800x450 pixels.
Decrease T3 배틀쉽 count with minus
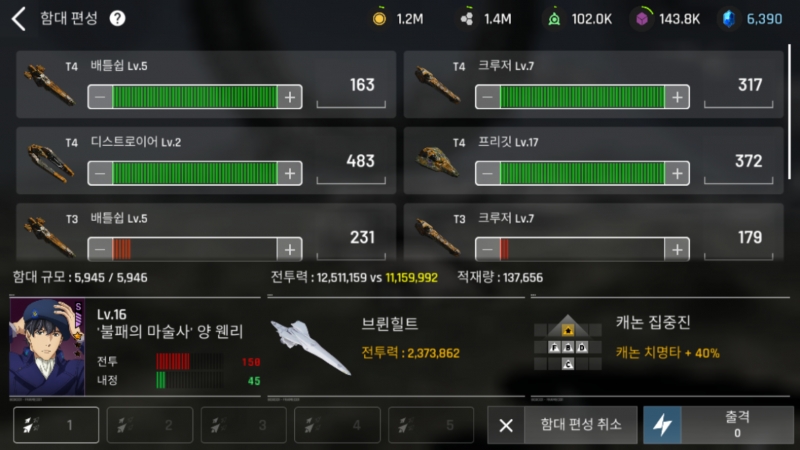[100, 249]
